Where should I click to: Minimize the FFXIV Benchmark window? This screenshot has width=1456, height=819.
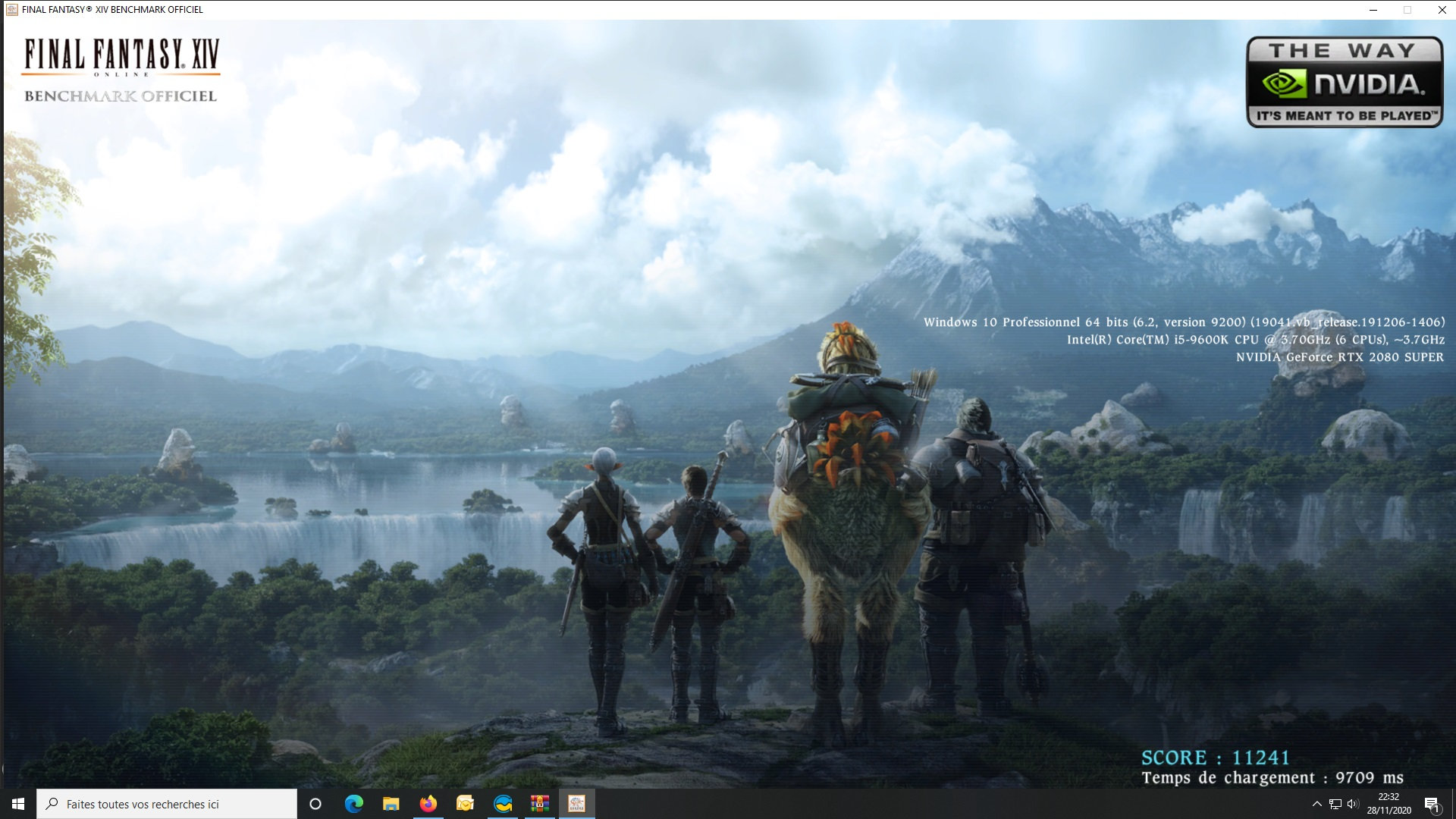1373,10
